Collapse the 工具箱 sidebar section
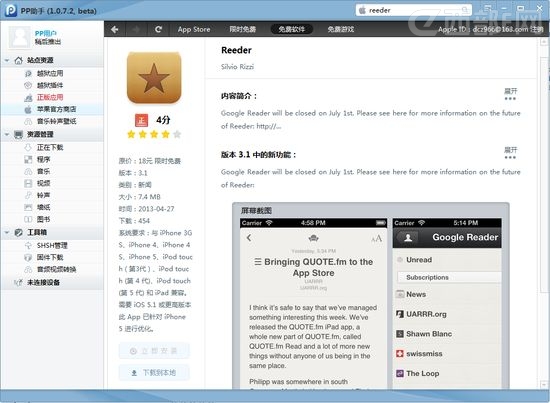 7,232
